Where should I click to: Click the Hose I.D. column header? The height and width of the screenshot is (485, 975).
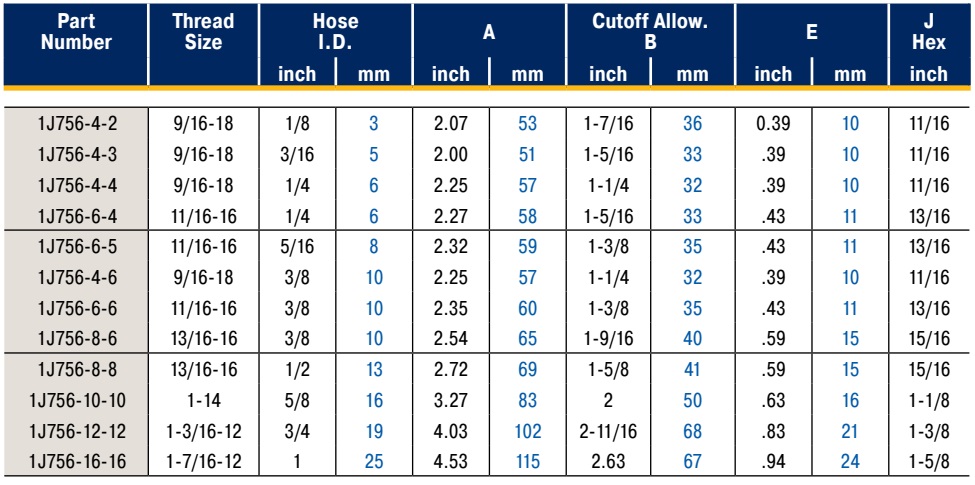(x=336, y=32)
